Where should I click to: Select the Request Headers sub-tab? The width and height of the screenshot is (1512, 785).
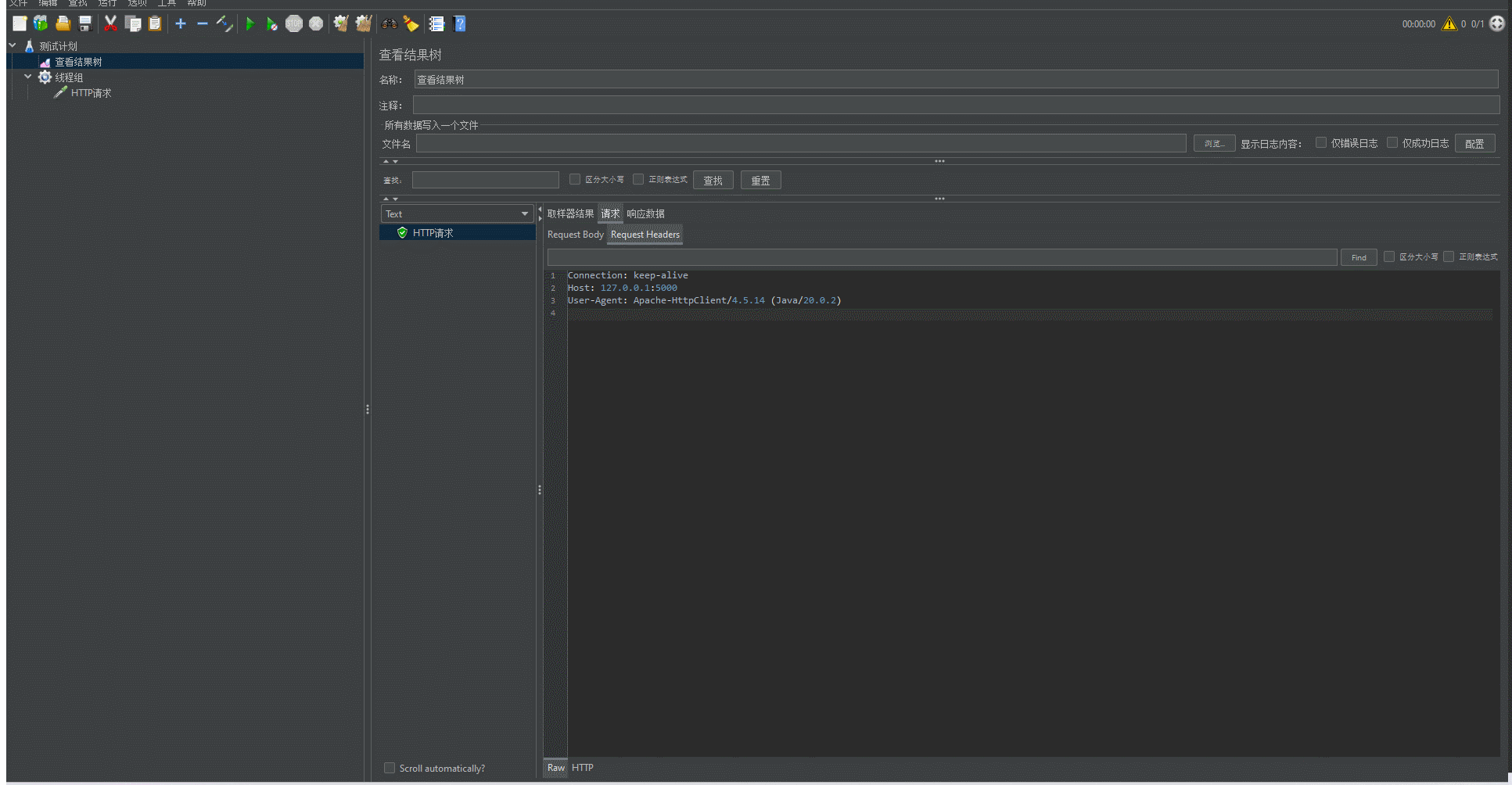645,235
